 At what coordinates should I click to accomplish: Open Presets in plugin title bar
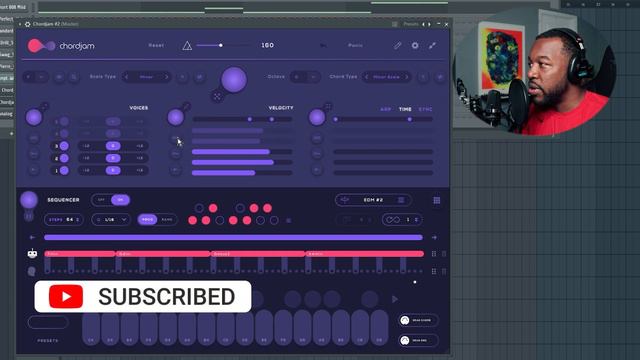pos(411,24)
